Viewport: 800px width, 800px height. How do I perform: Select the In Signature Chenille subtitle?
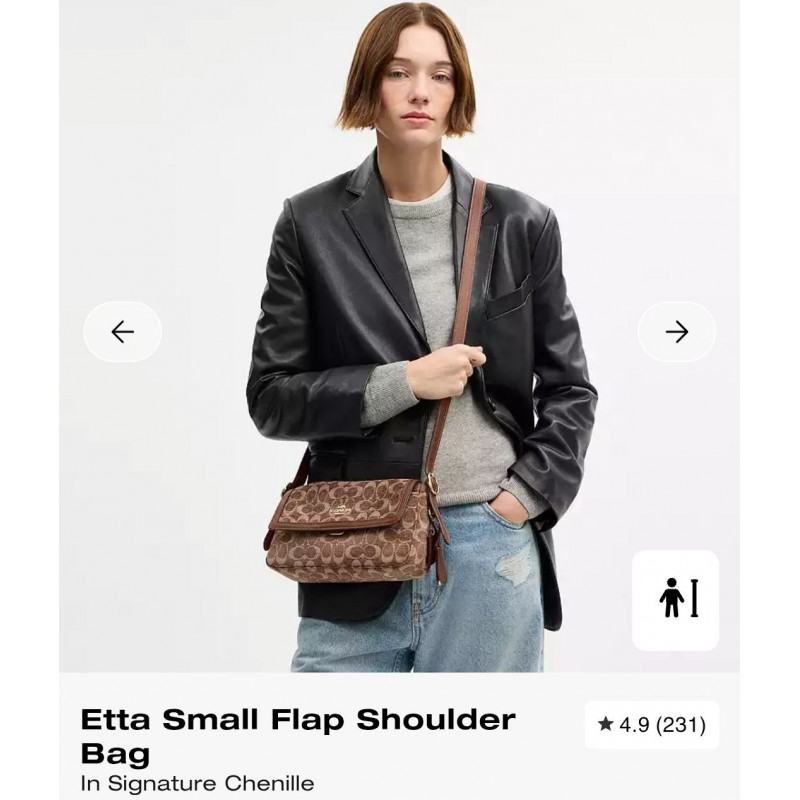[197, 783]
